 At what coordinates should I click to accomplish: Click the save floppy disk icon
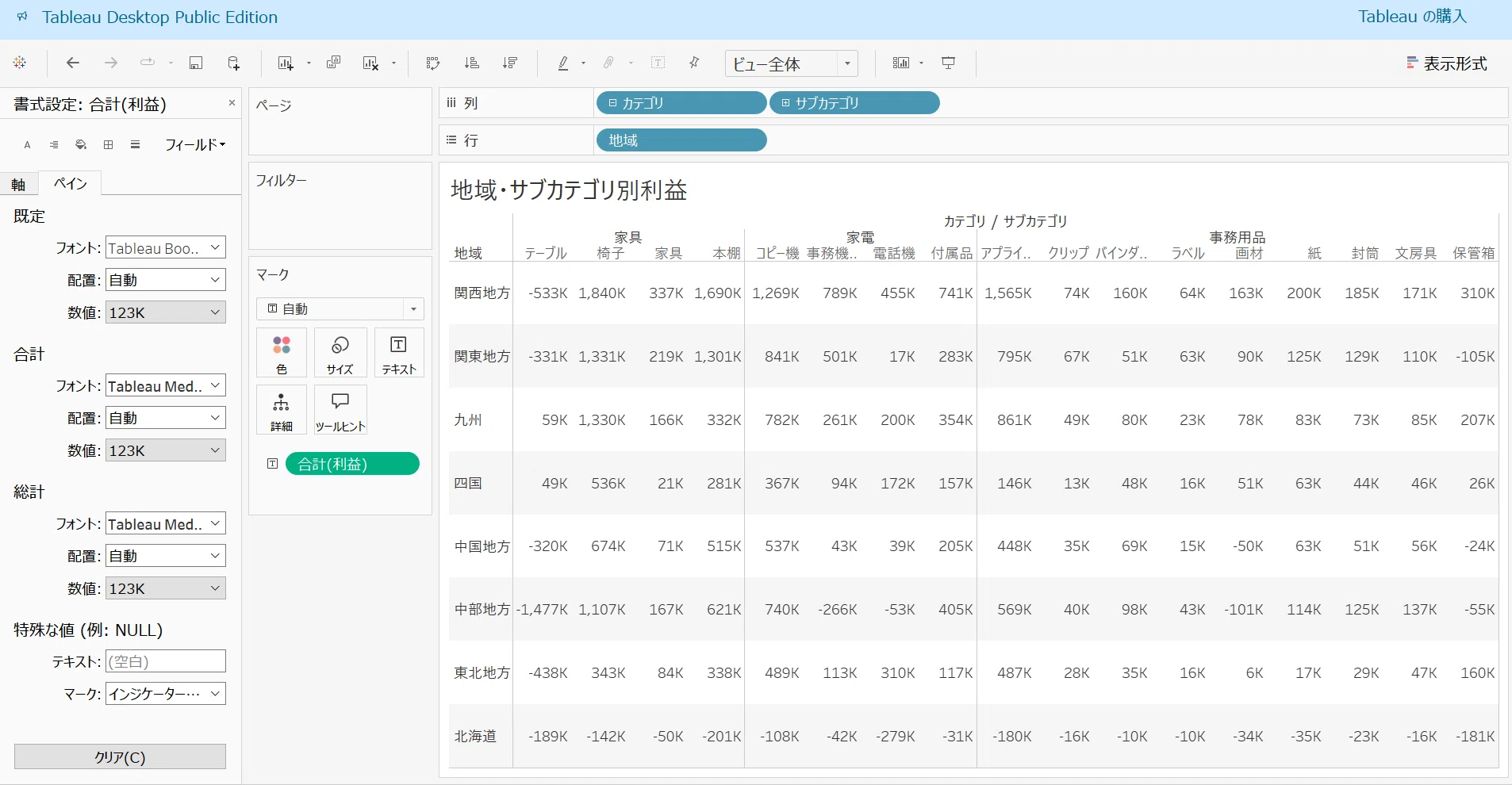[196, 63]
